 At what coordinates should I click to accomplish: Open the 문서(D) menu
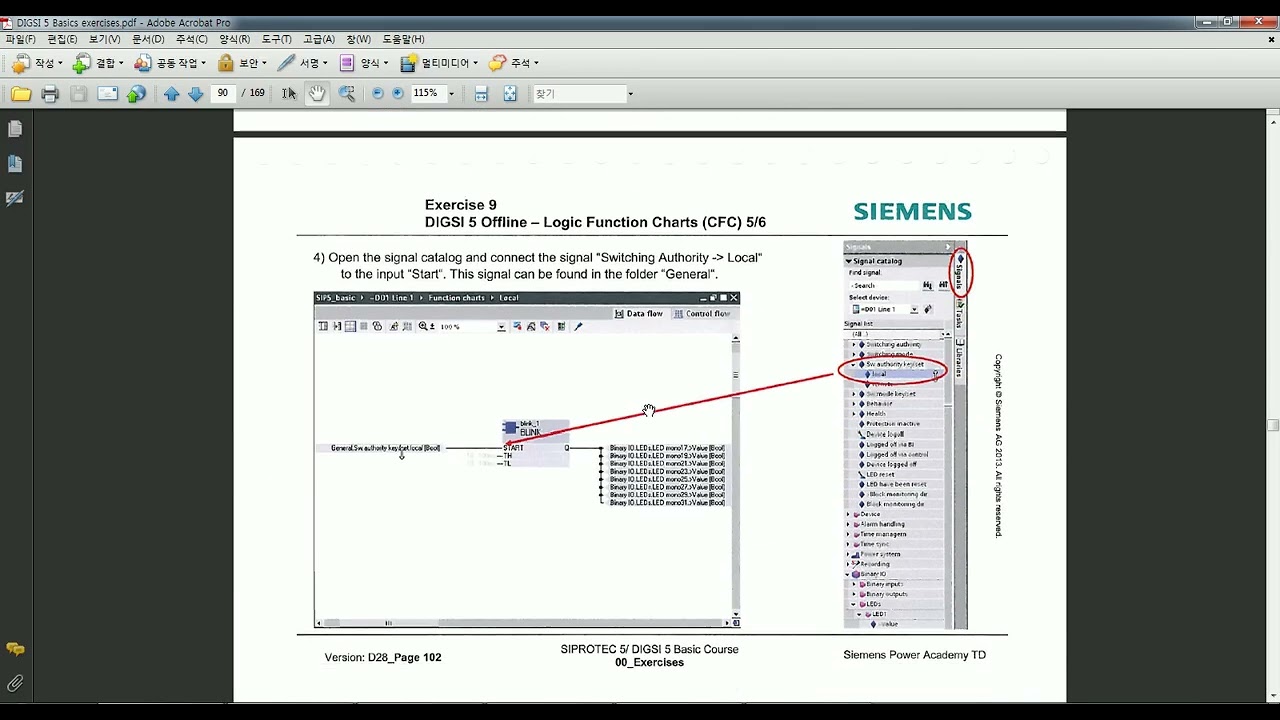coord(148,39)
